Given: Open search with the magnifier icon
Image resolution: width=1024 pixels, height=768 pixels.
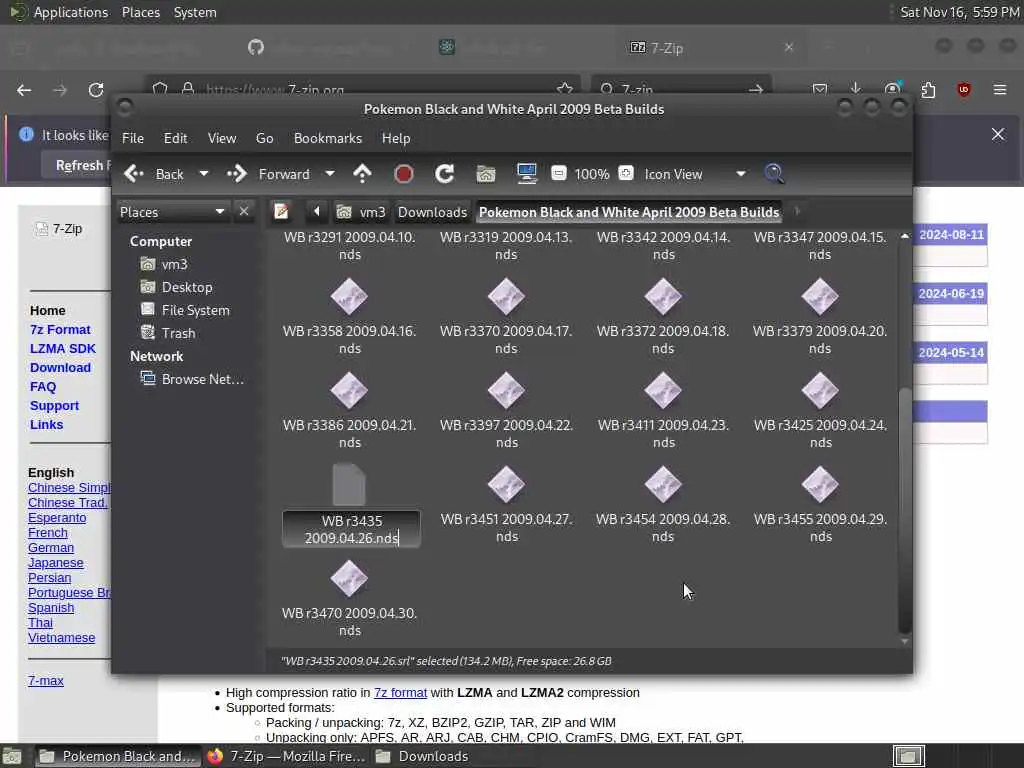Looking at the screenshot, I should tap(774, 174).
